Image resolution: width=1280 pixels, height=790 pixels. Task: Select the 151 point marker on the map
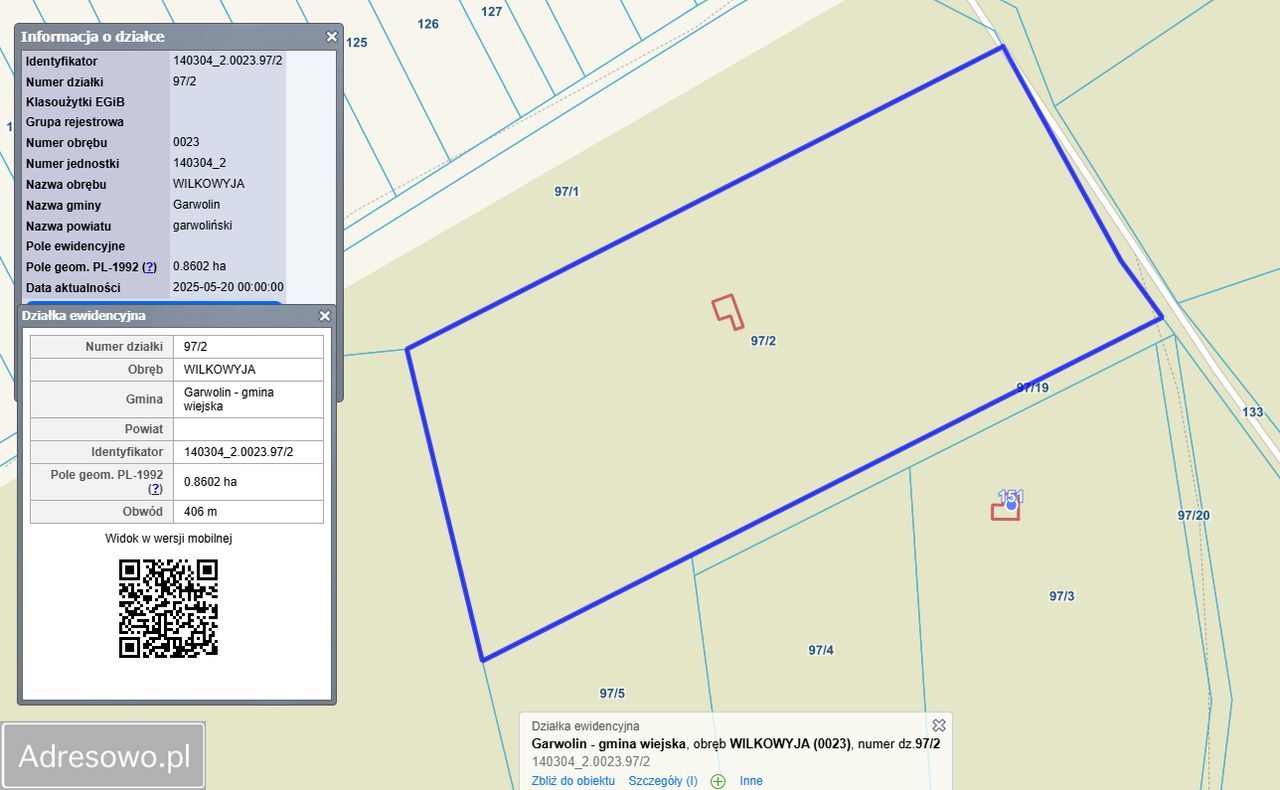(x=1011, y=505)
